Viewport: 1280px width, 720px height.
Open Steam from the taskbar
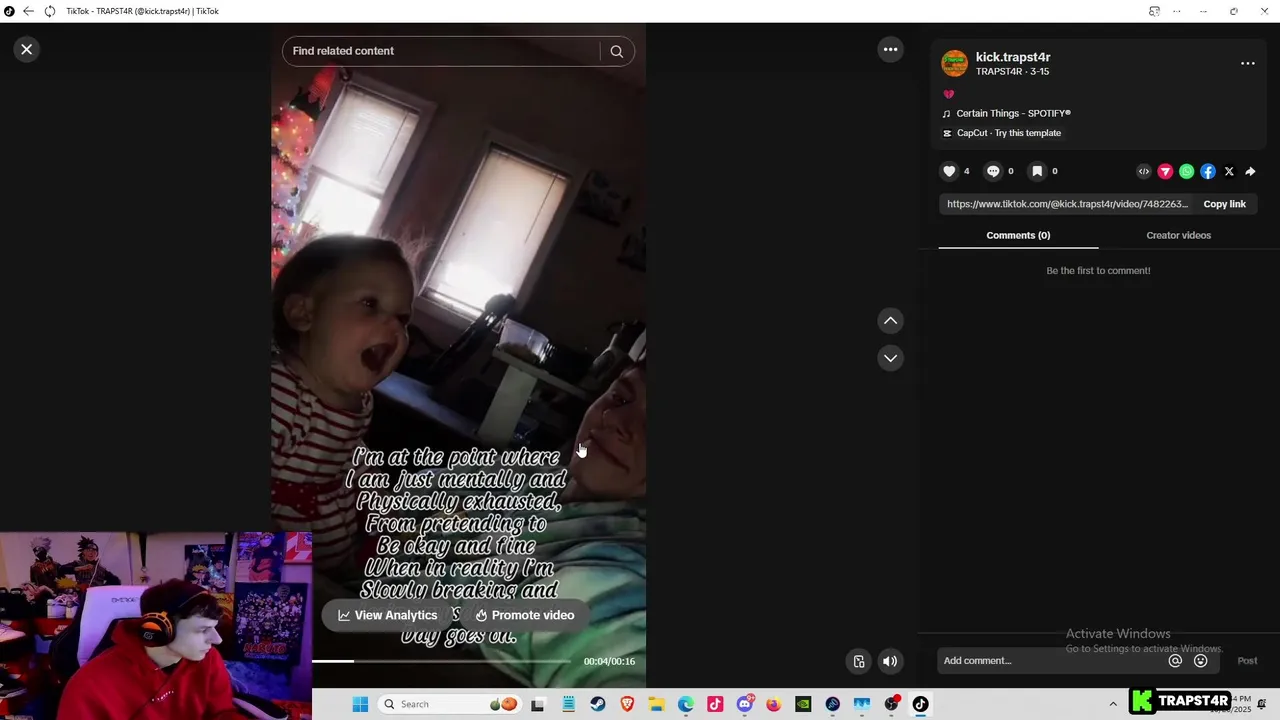coord(598,704)
